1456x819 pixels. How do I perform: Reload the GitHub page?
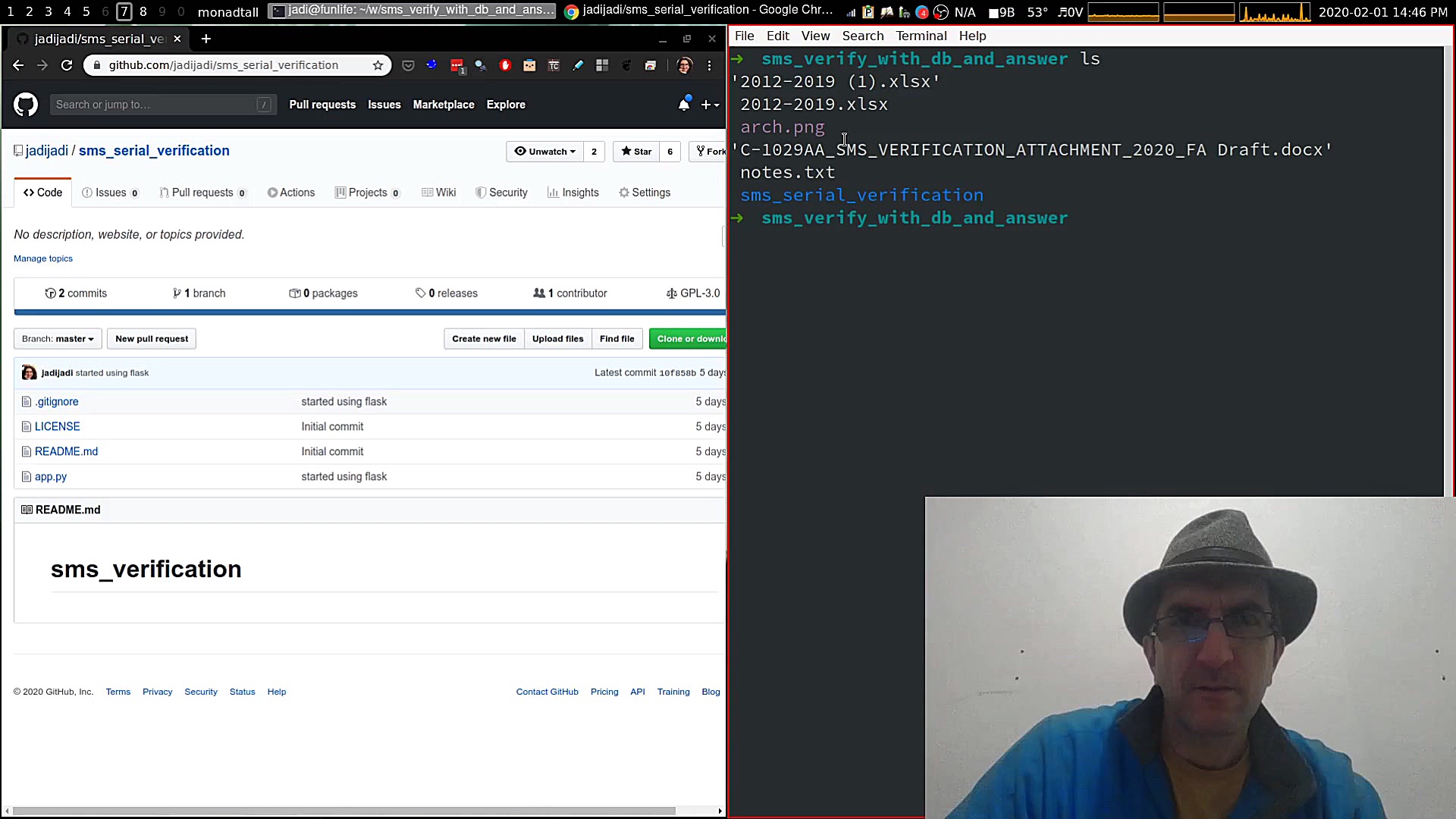pyautogui.click(x=67, y=65)
